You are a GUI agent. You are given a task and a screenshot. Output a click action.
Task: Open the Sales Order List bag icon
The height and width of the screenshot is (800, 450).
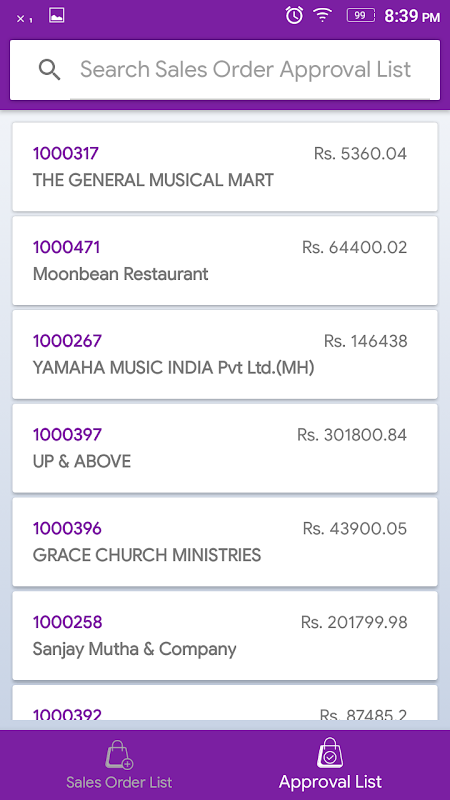tap(119, 754)
